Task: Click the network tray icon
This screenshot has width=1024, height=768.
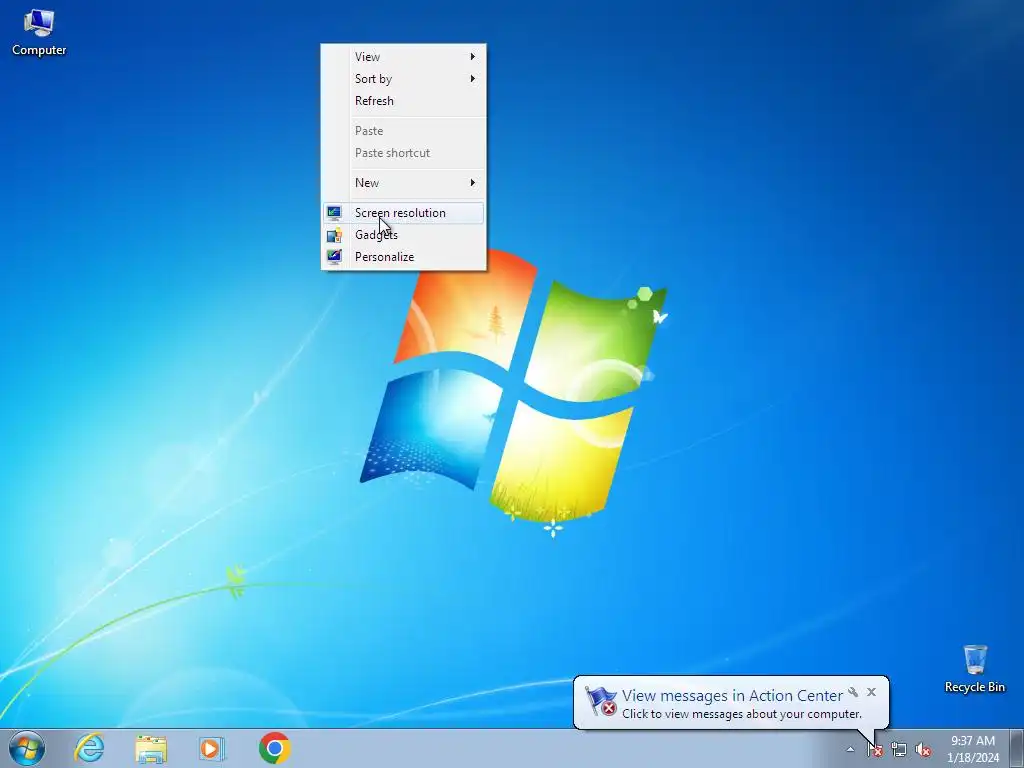Action: tap(899, 750)
